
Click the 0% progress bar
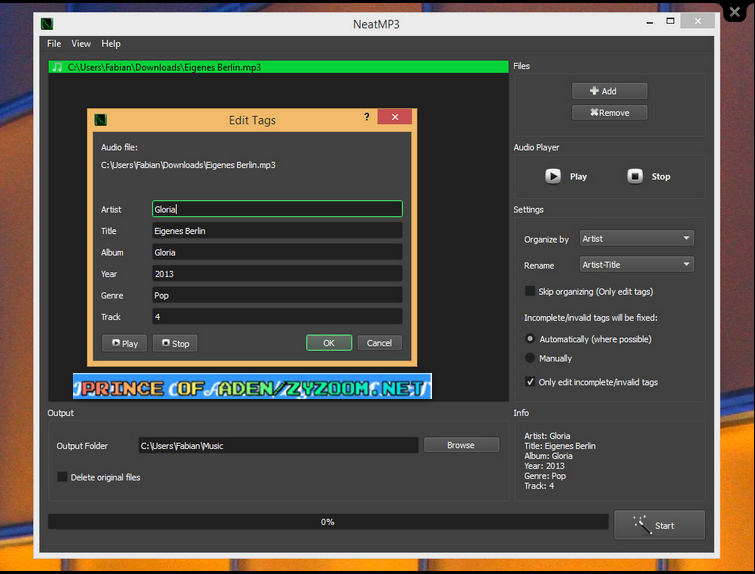pyautogui.click(x=328, y=522)
